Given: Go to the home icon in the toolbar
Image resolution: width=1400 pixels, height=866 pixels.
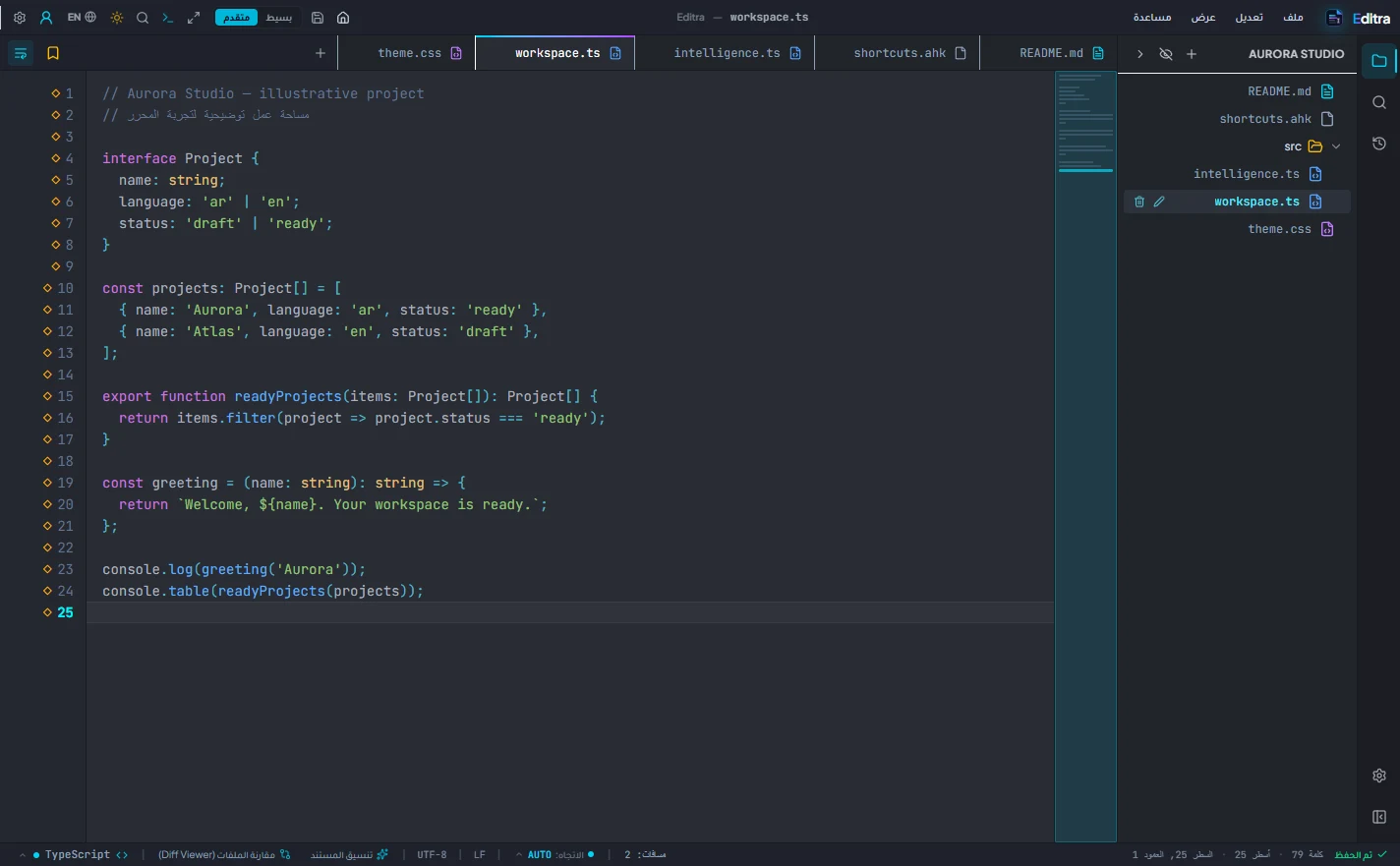Looking at the screenshot, I should pos(343,18).
